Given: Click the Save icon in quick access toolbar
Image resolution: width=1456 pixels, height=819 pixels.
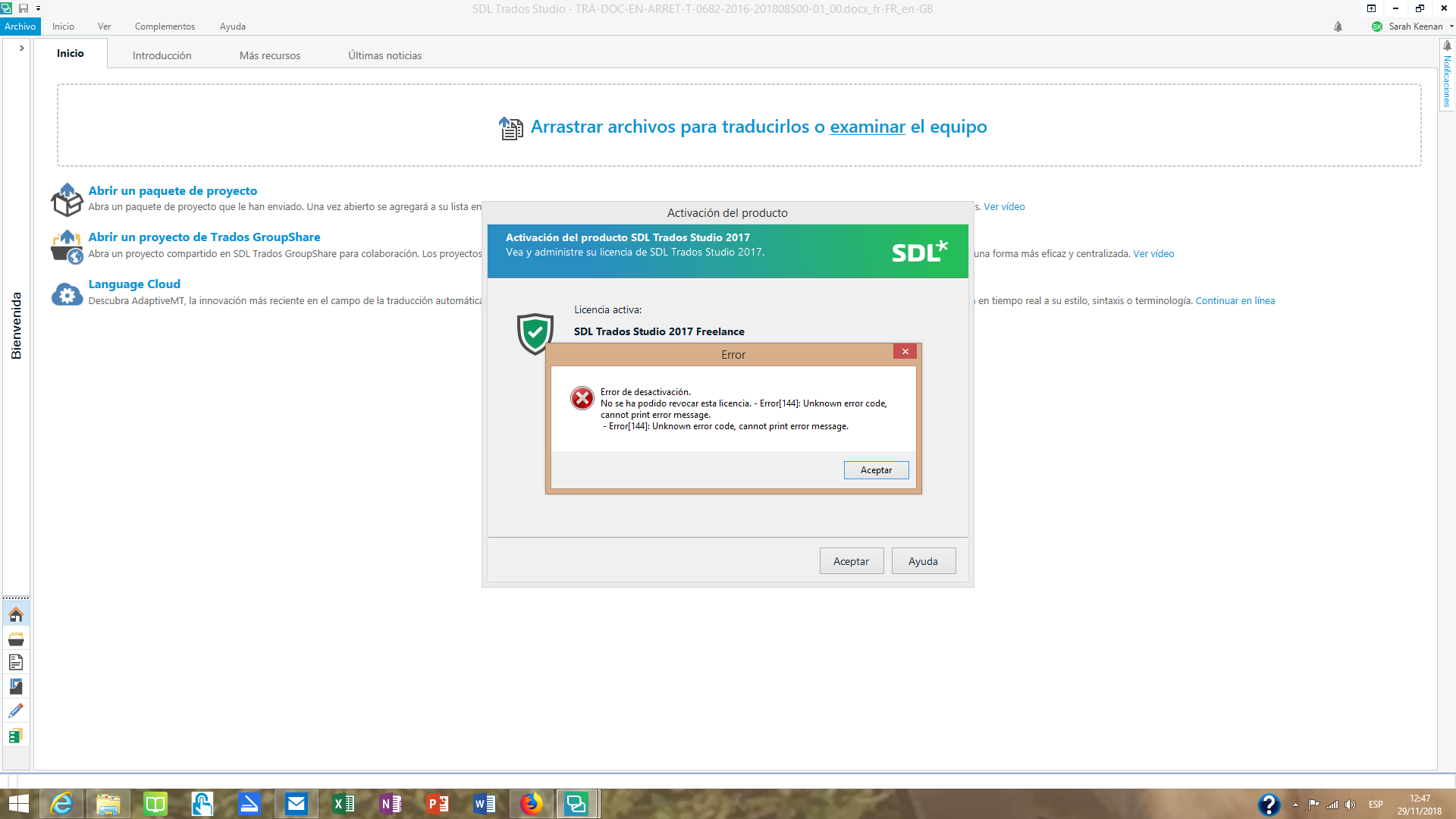Looking at the screenshot, I should point(25,8).
